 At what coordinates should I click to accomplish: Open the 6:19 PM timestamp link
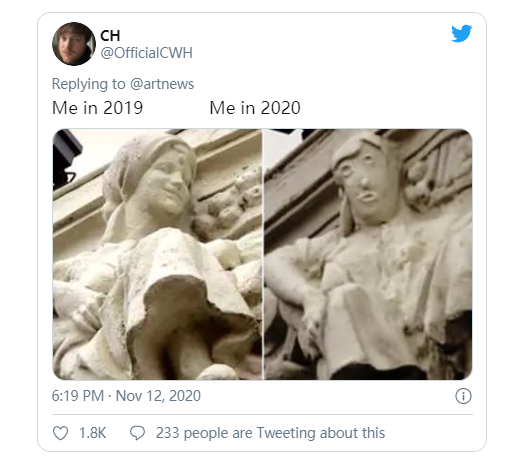[78, 396]
